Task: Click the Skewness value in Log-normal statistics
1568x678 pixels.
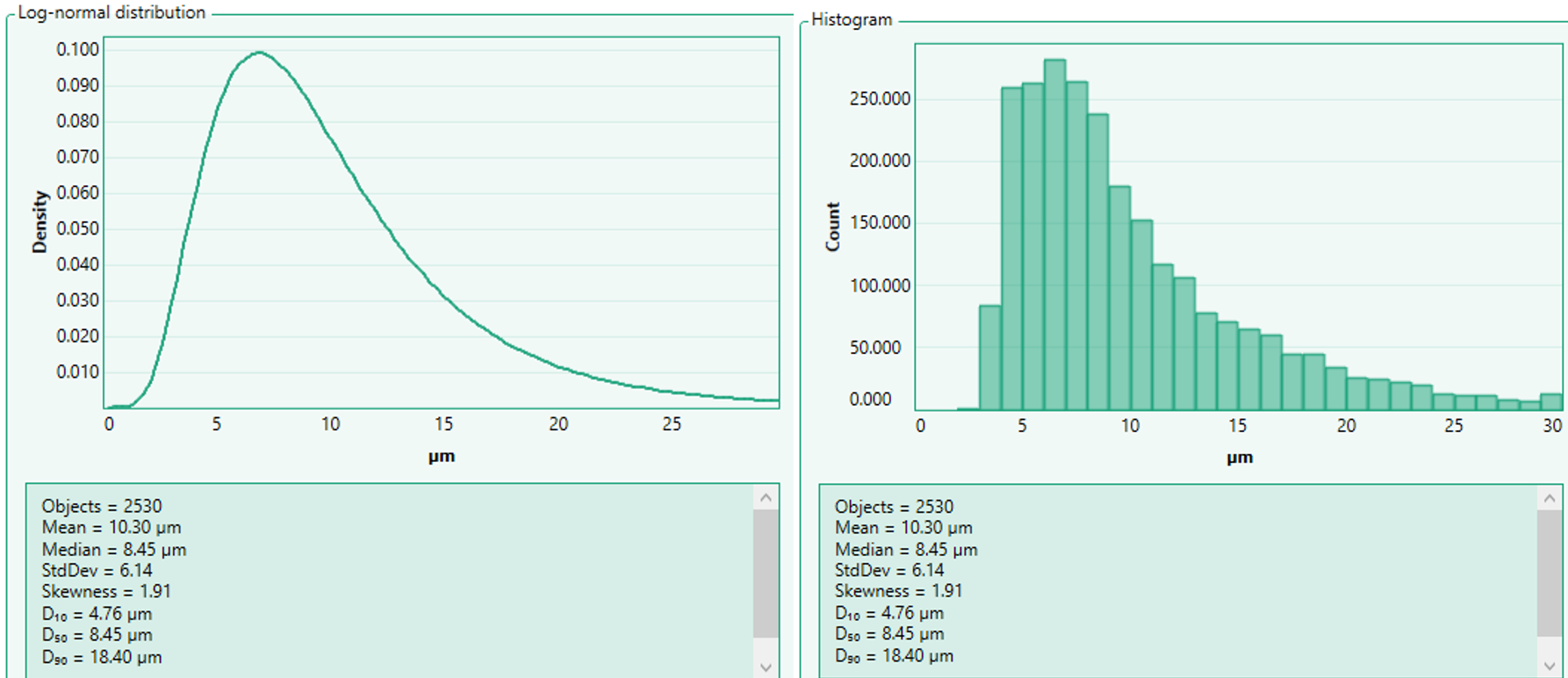Action: [155, 592]
